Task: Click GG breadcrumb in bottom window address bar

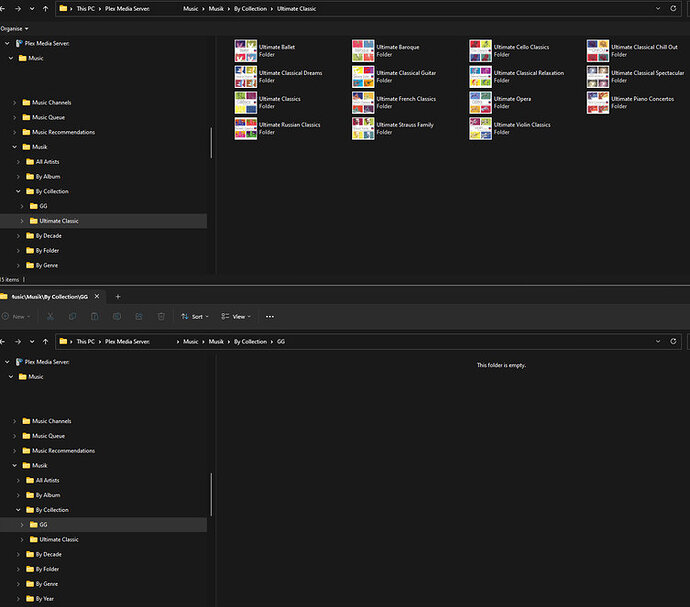Action: point(281,342)
